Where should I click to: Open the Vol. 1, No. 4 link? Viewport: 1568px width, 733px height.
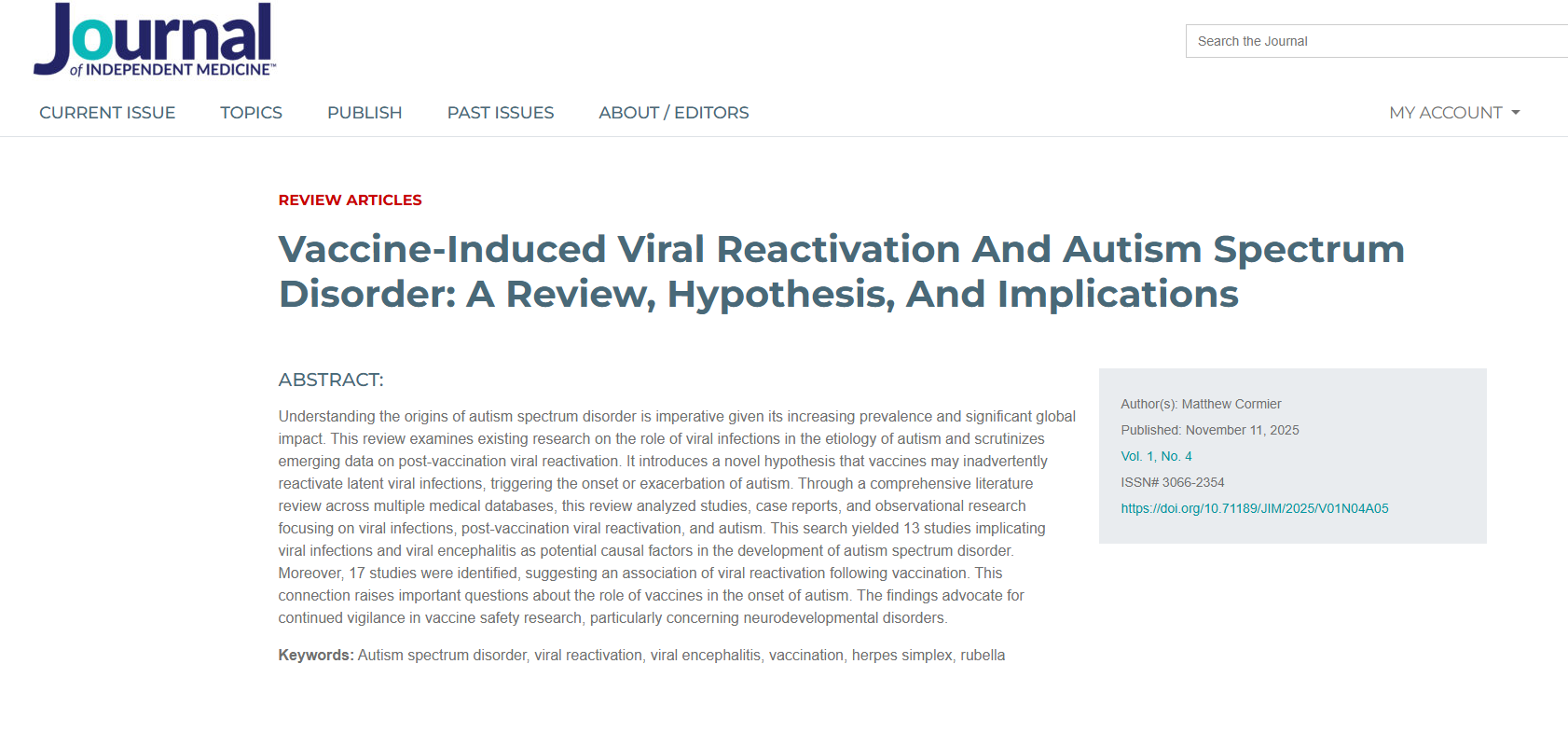point(1156,456)
